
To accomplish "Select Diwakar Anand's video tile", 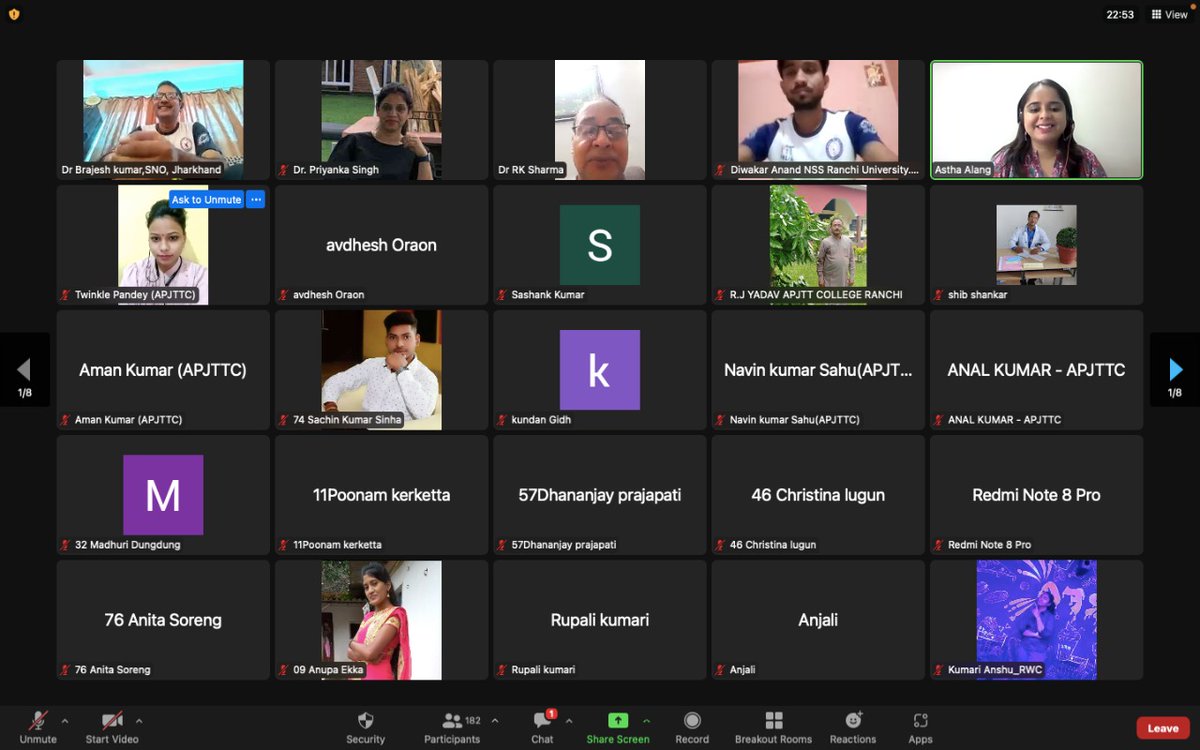I will tap(818, 120).
